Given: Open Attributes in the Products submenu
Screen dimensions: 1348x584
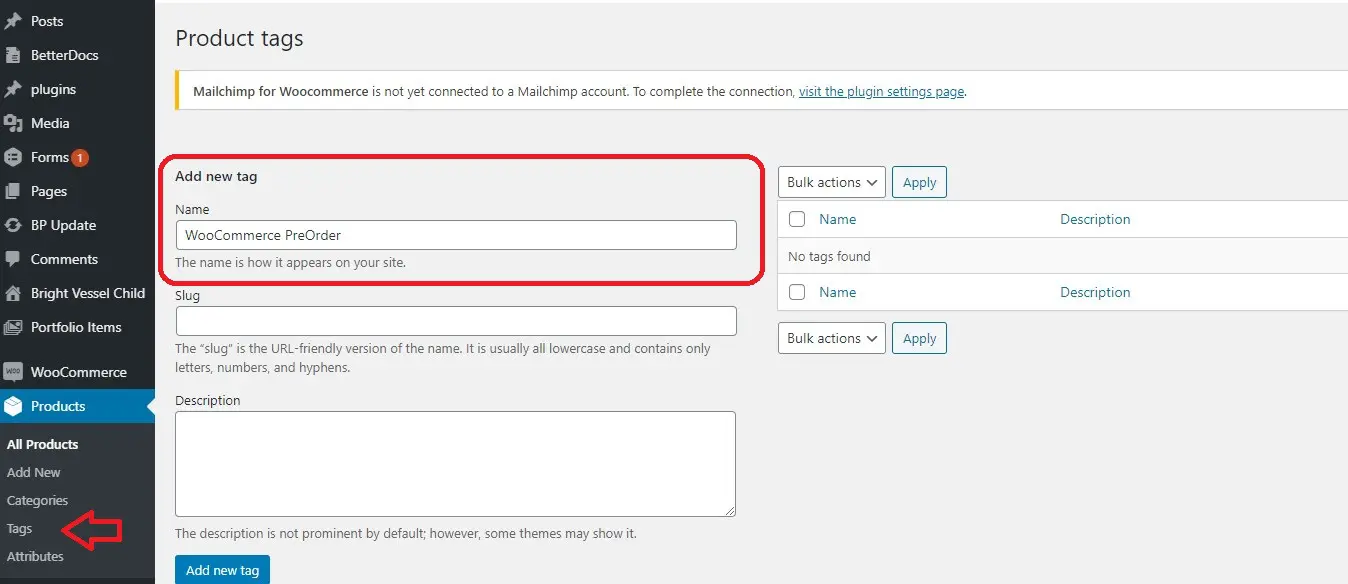Looking at the screenshot, I should 35,556.
